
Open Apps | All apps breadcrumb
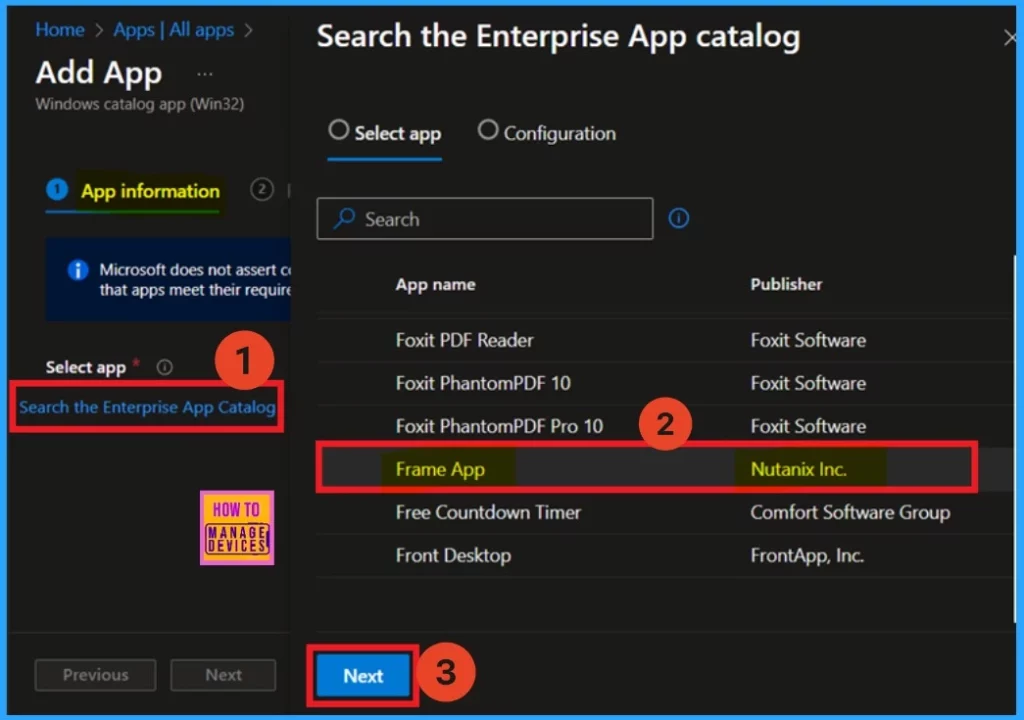173,29
